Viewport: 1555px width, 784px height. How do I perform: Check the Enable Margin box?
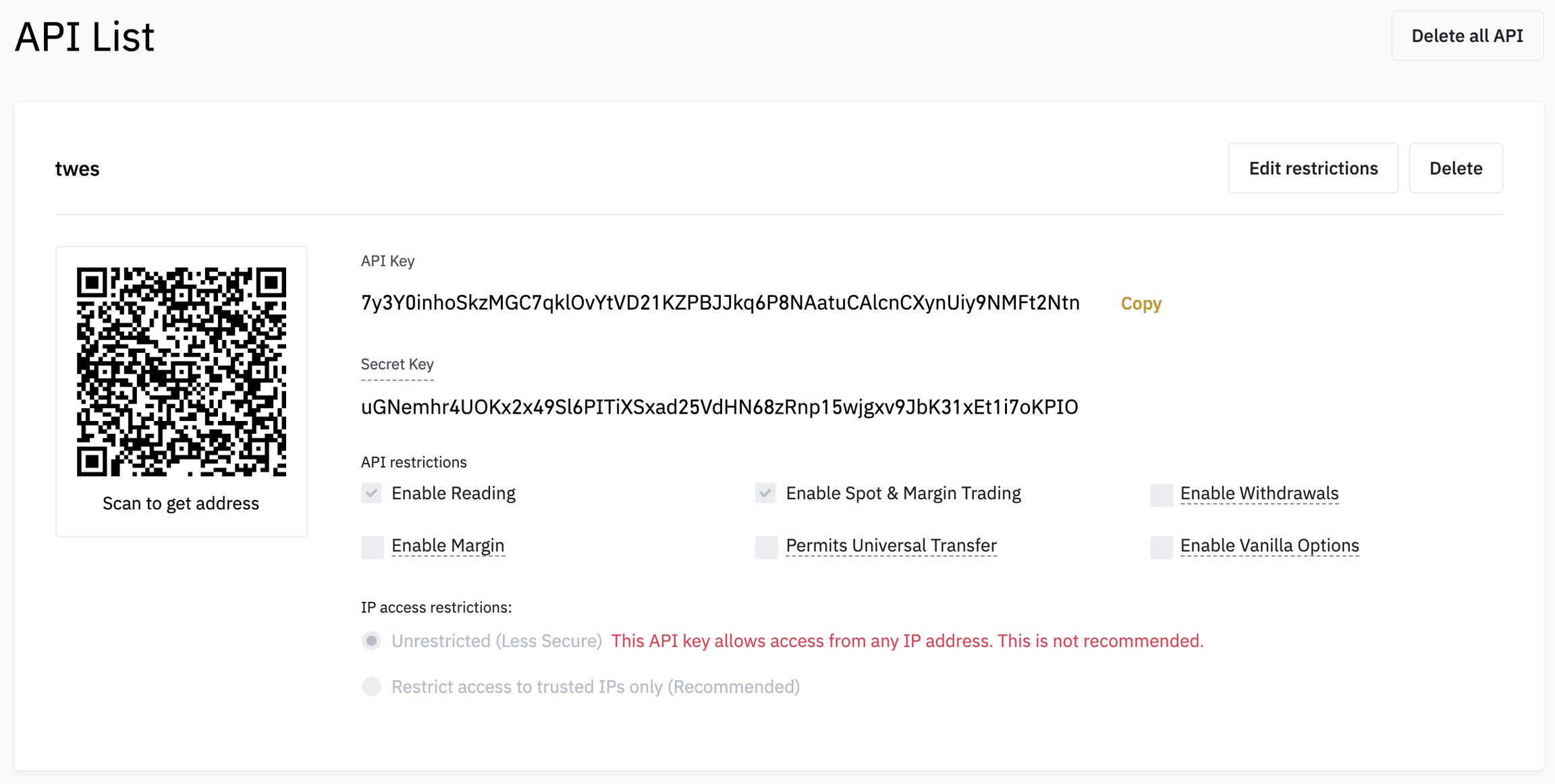pos(372,547)
